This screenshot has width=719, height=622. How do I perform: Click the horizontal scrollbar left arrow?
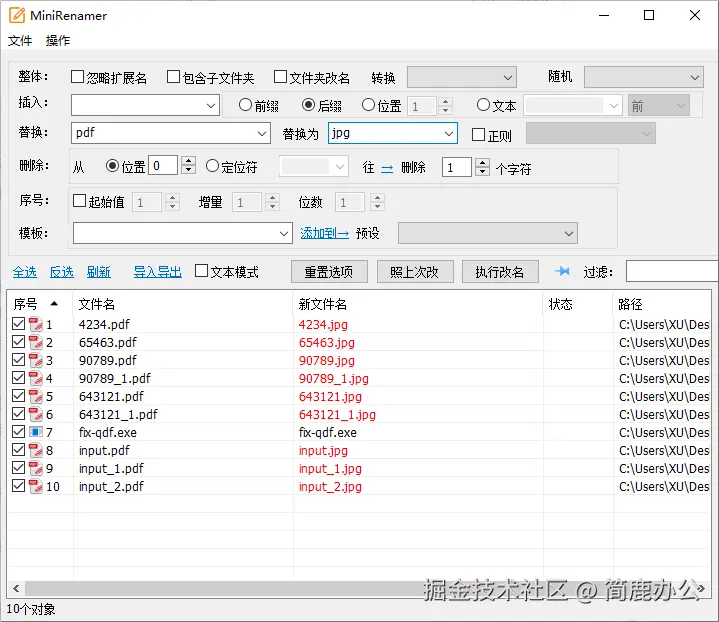[17, 589]
